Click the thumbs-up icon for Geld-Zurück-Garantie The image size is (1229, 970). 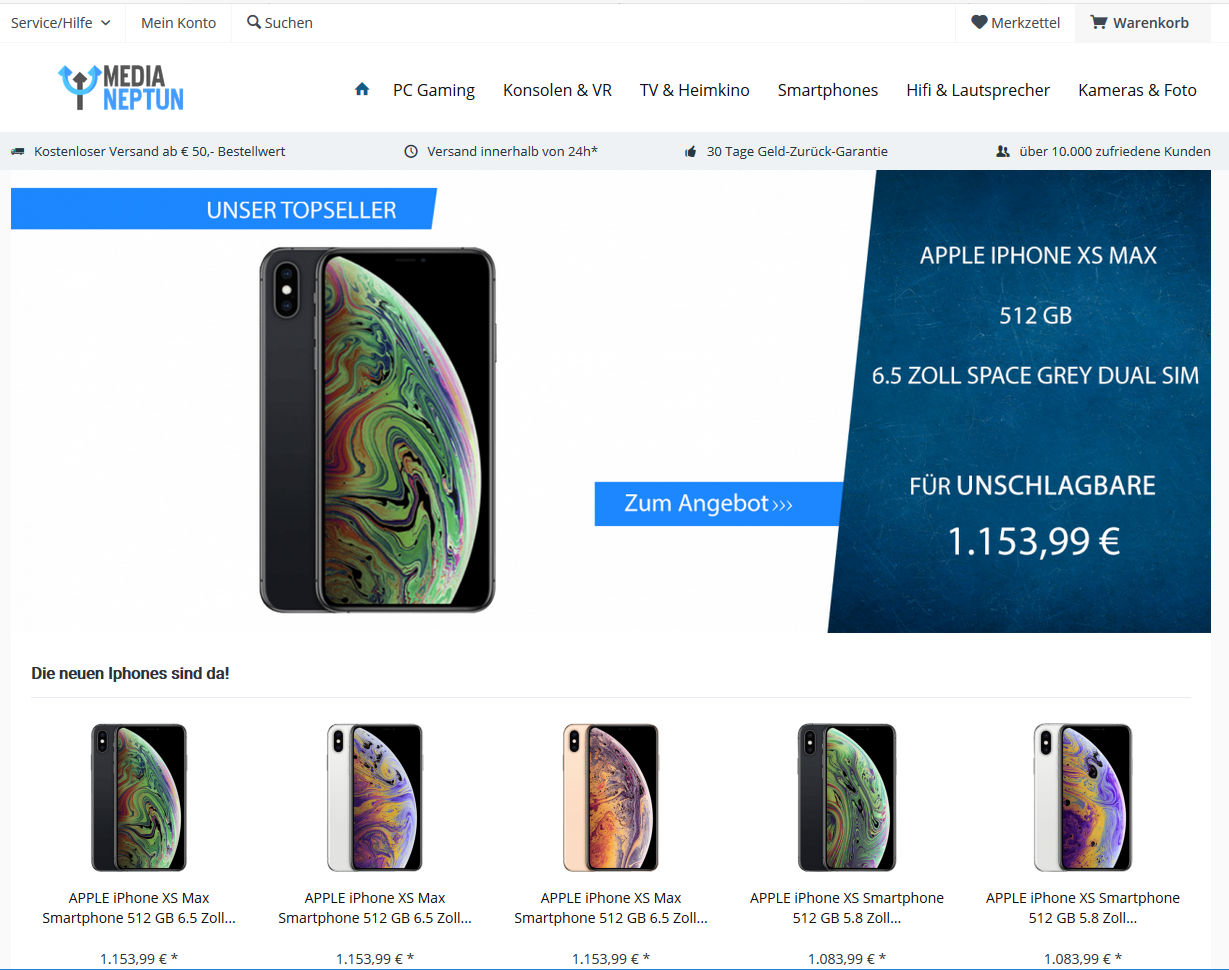click(x=690, y=152)
